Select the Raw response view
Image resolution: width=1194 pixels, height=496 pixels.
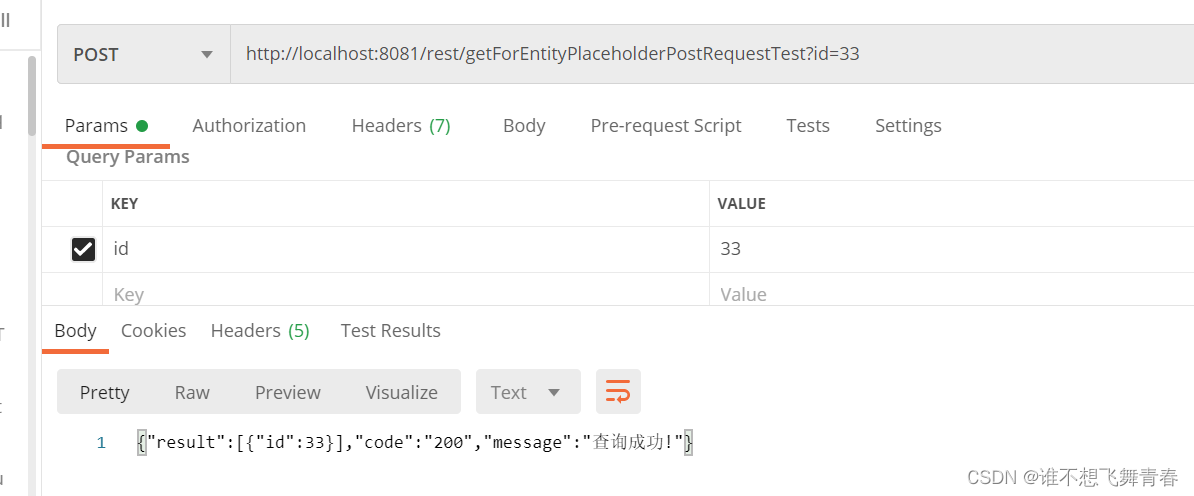point(192,392)
